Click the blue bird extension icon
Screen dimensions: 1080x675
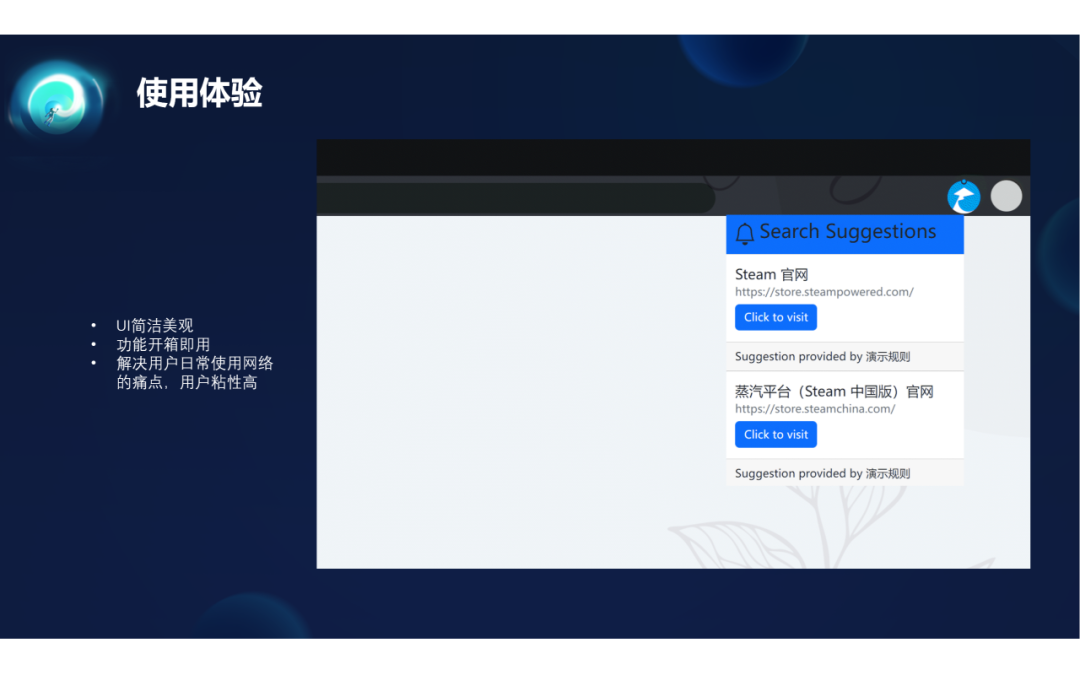(x=964, y=197)
